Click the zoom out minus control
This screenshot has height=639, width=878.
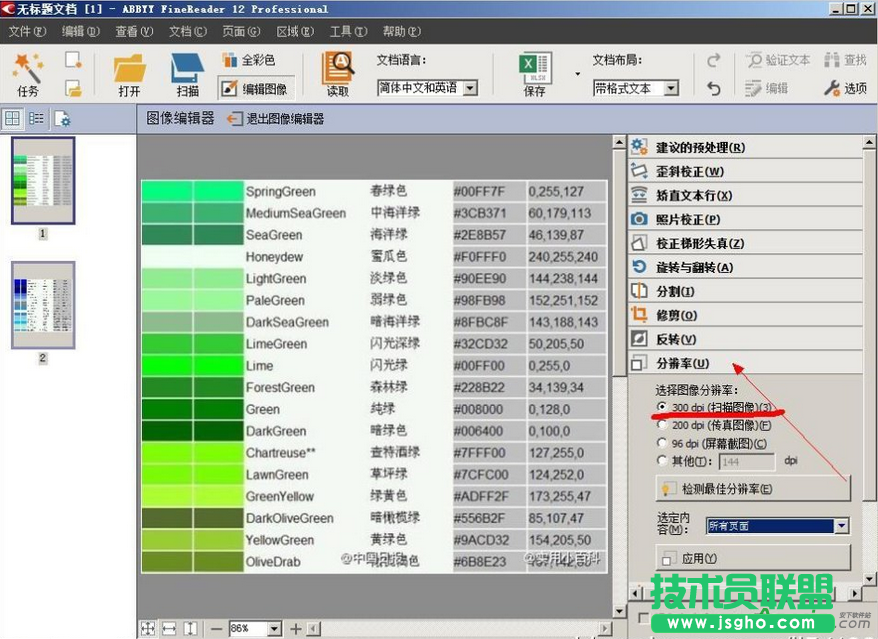218,628
